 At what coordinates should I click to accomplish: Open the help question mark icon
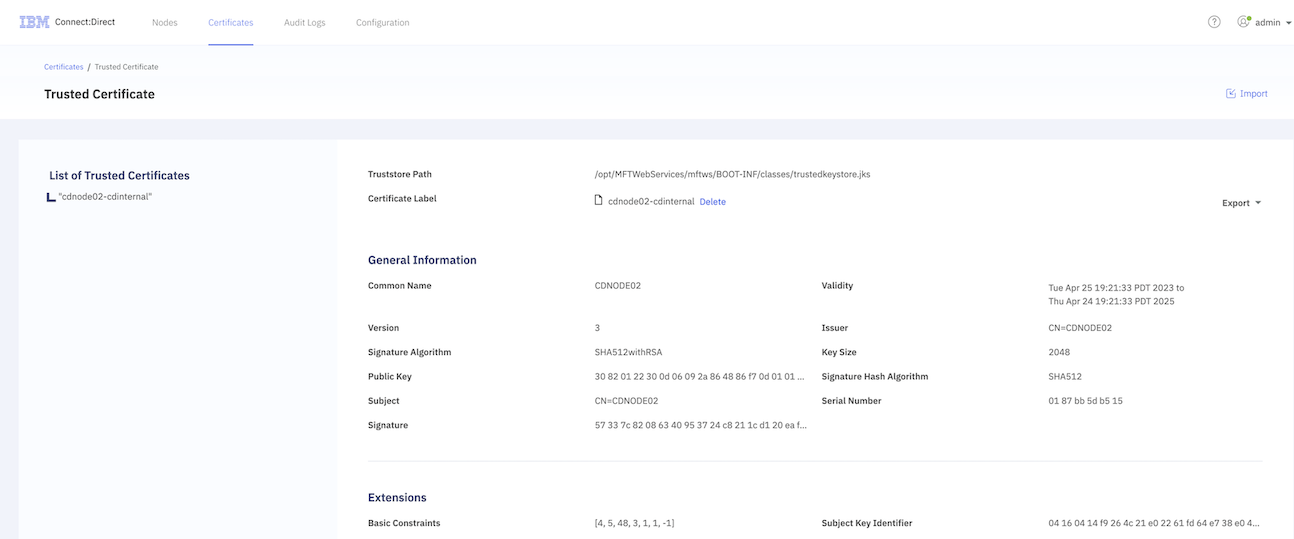click(x=1214, y=22)
